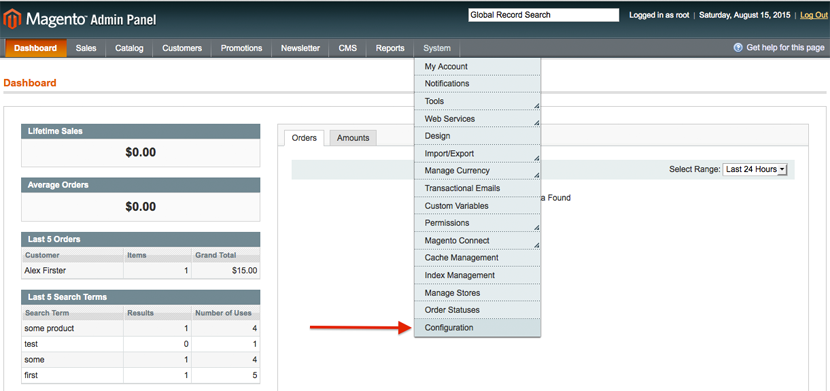Click the 'first' search term row
830x391 pixels.
pos(141,375)
